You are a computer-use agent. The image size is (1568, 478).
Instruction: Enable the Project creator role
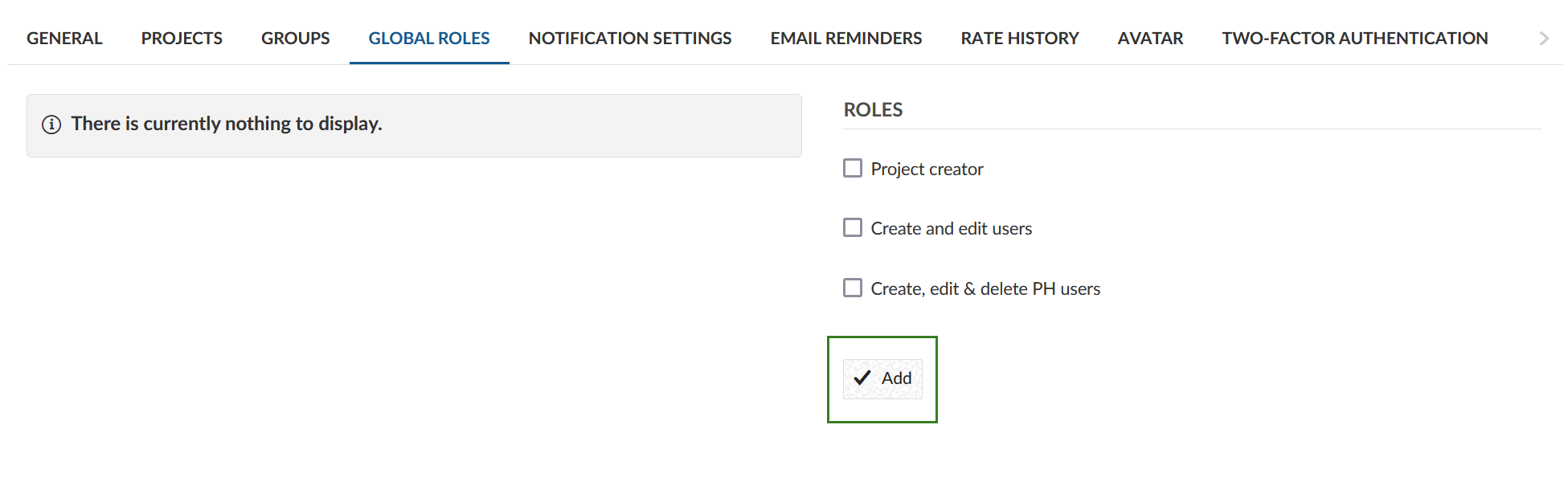point(852,168)
